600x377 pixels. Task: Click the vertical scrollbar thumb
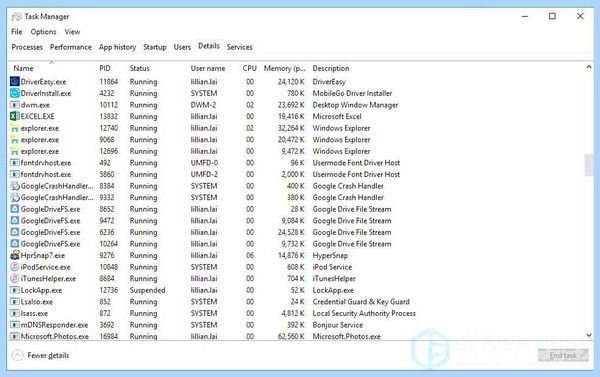(589, 165)
